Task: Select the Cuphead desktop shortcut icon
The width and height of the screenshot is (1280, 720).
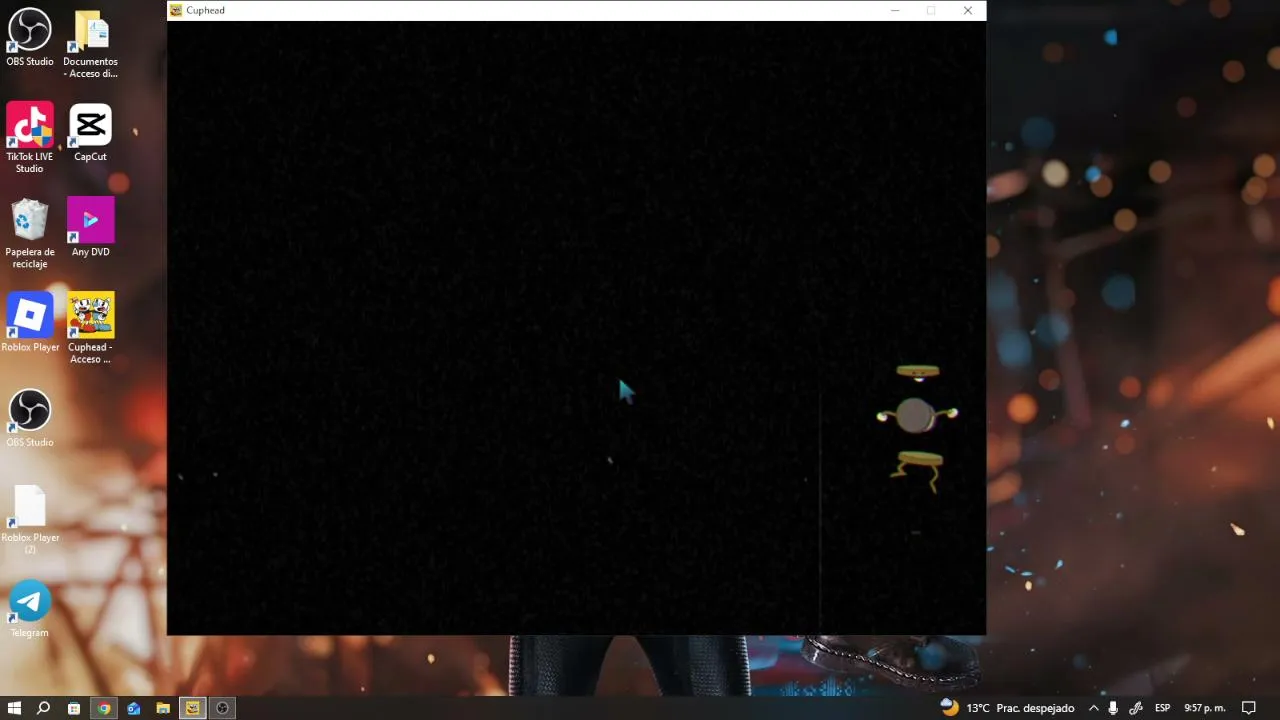Action: [90, 327]
